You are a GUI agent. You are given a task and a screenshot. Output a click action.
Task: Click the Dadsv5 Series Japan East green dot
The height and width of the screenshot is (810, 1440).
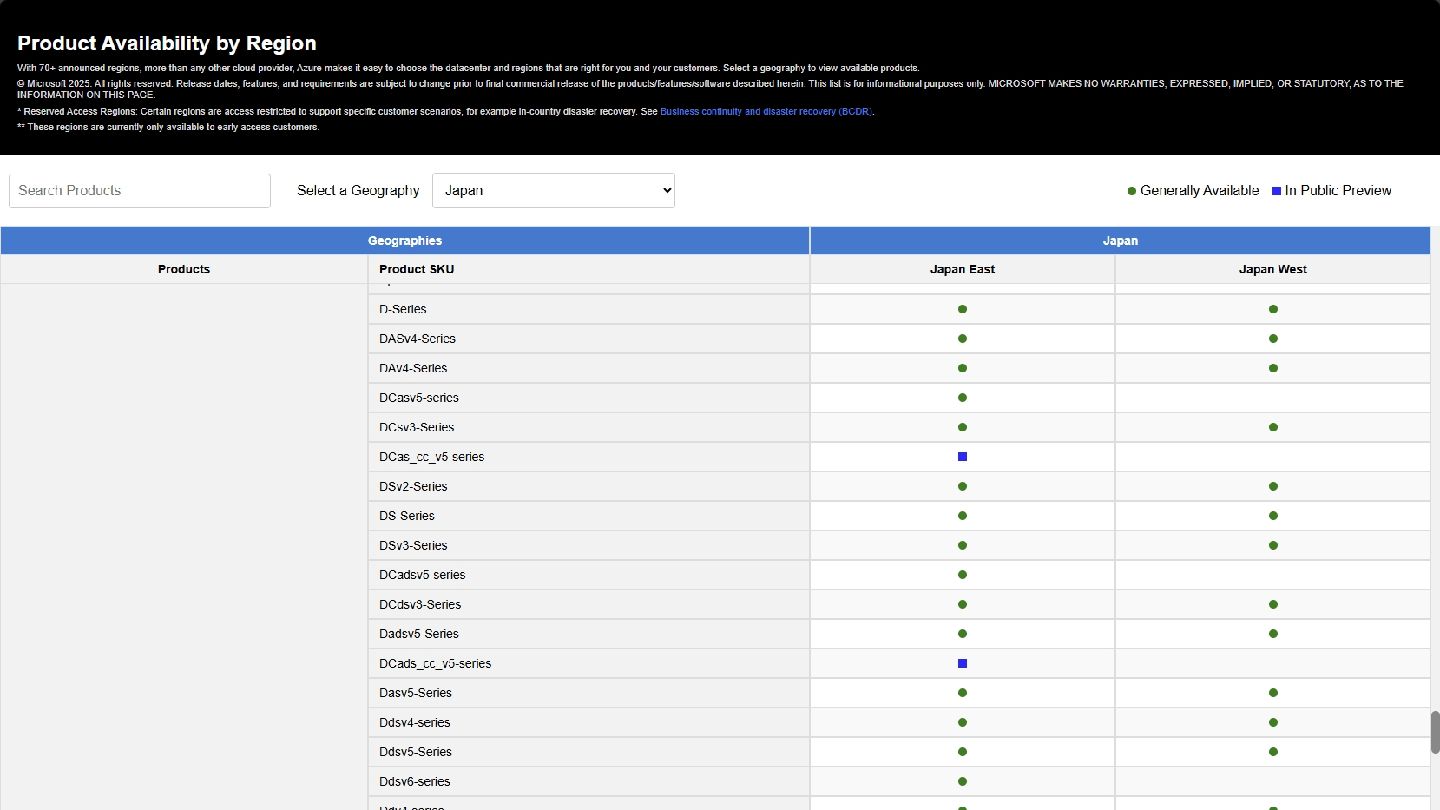(962, 634)
